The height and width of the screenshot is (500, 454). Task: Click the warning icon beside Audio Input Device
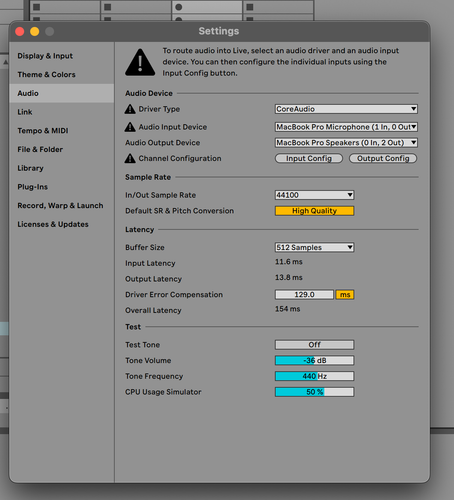pos(130,127)
